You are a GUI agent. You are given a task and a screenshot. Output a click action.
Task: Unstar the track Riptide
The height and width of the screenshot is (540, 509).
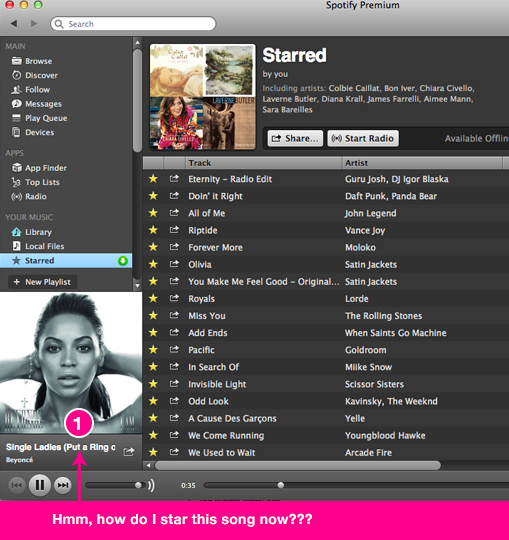(x=153, y=230)
